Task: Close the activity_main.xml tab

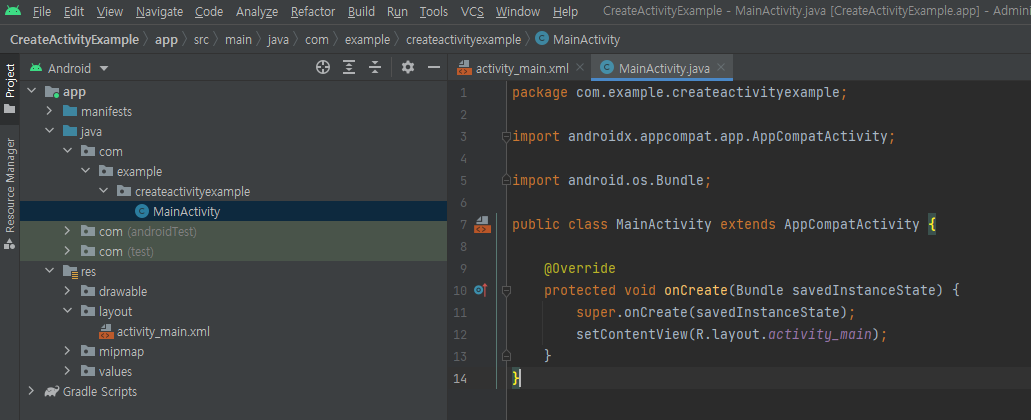Action: click(579, 68)
